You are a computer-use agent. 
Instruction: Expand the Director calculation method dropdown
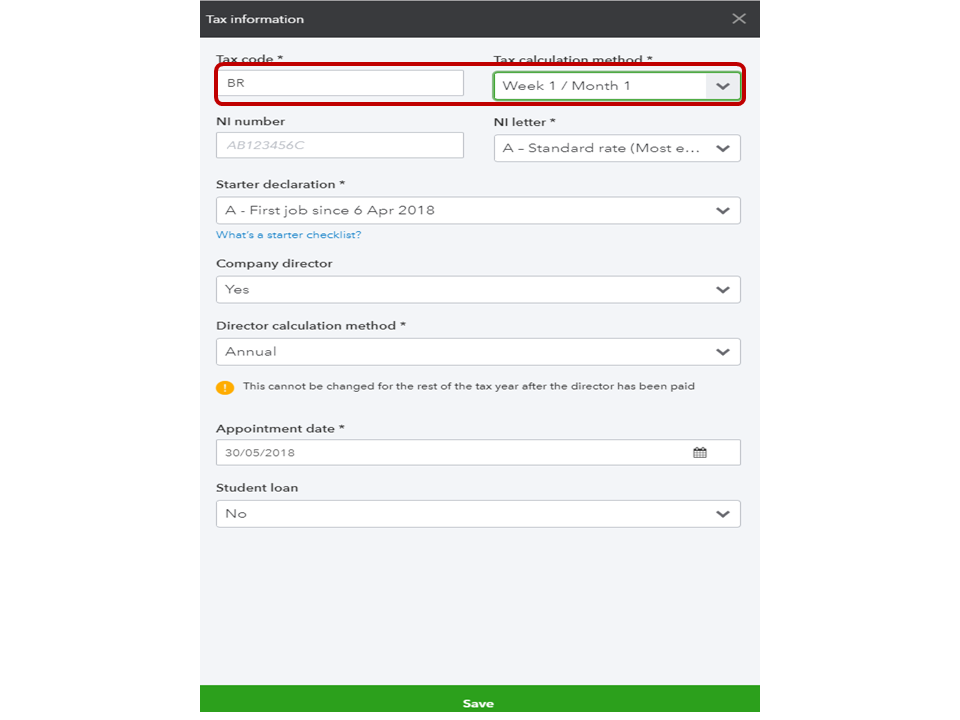[x=478, y=352]
